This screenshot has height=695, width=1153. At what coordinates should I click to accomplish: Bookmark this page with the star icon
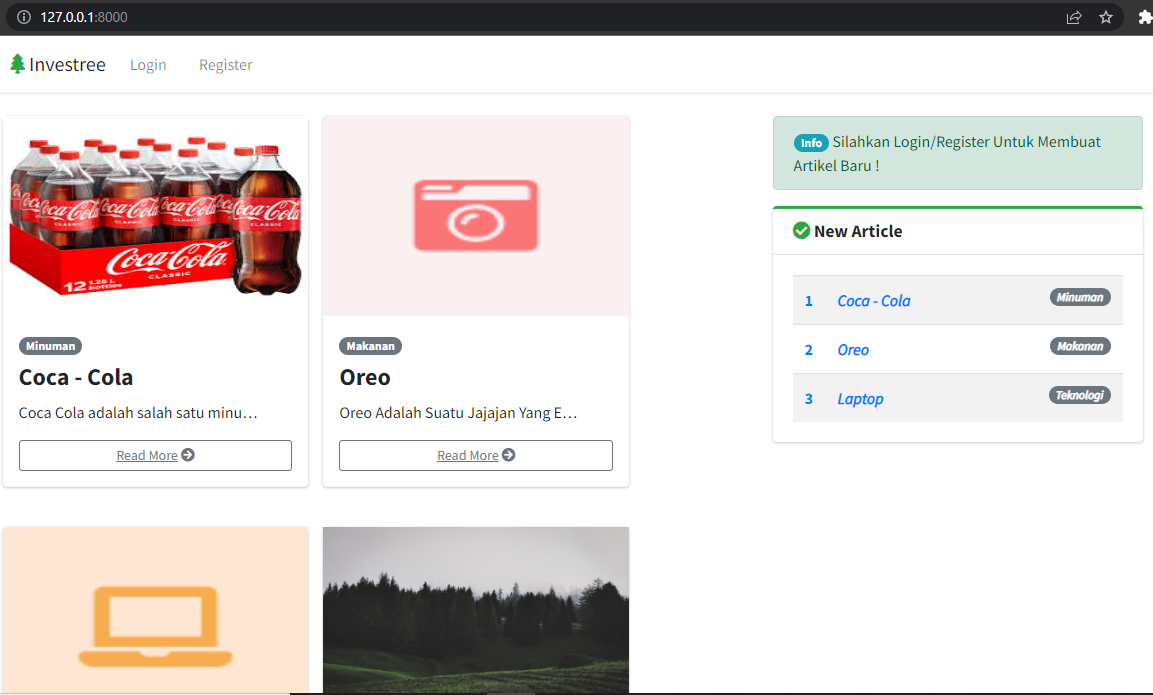coord(1105,17)
